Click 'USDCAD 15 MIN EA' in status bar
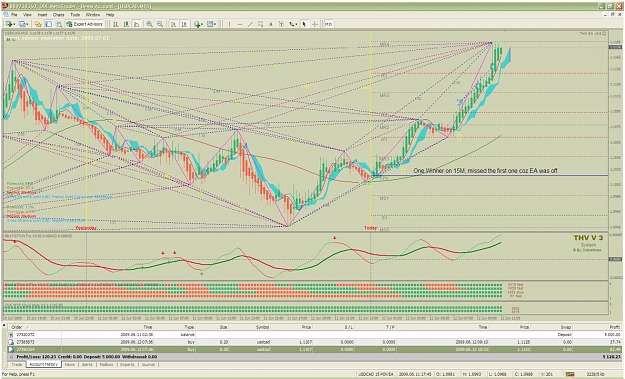This screenshot has width=625, height=379. click(x=376, y=374)
